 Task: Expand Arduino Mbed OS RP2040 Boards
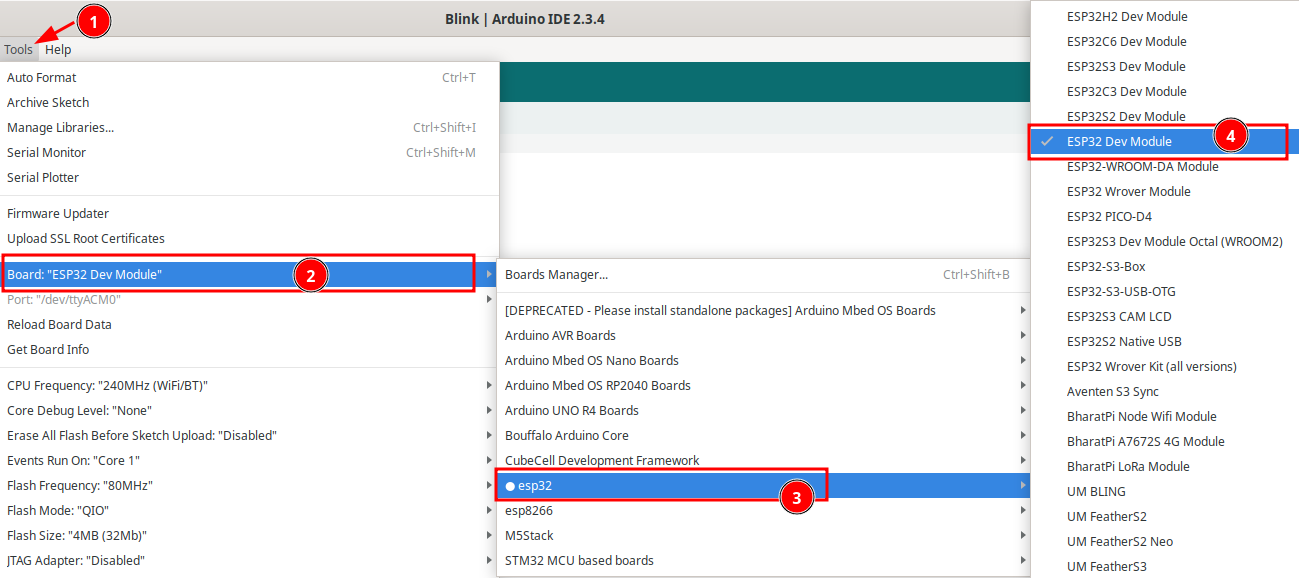click(x=764, y=385)
